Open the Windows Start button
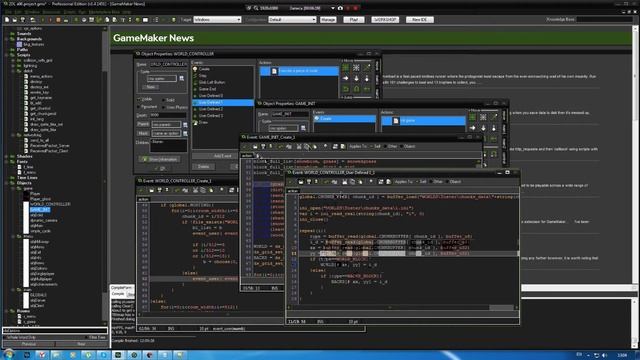Viewport: 640px width, 360px height. (x=8, y=354)
